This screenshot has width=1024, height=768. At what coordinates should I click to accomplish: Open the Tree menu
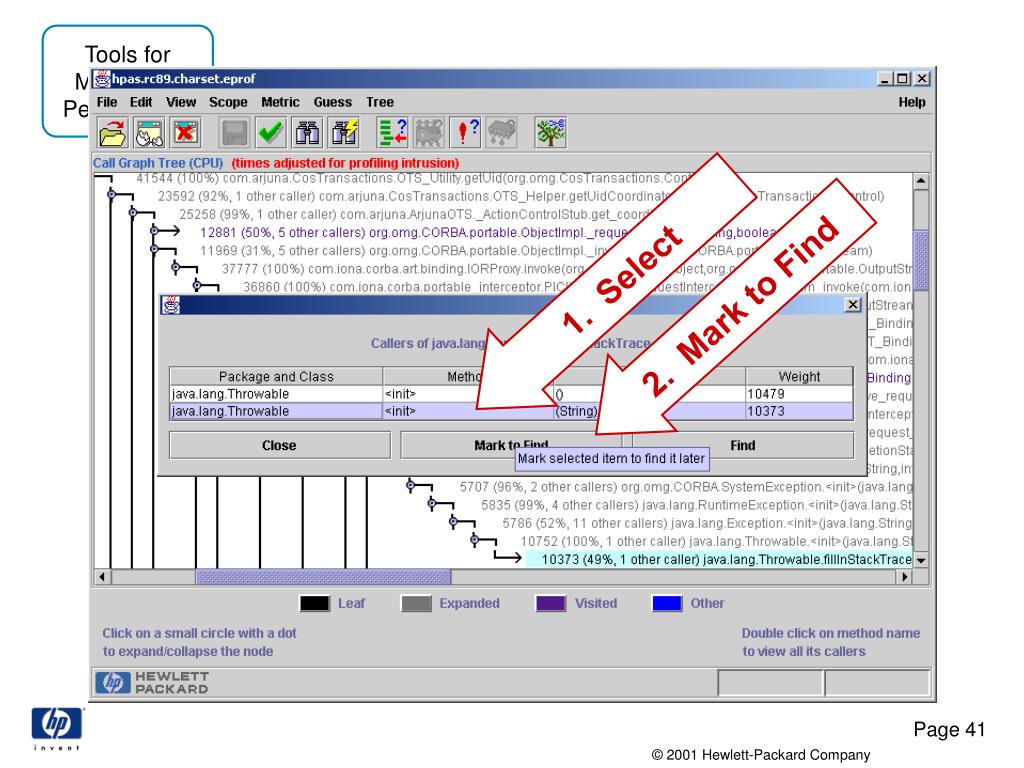click(x=380, y=103)
